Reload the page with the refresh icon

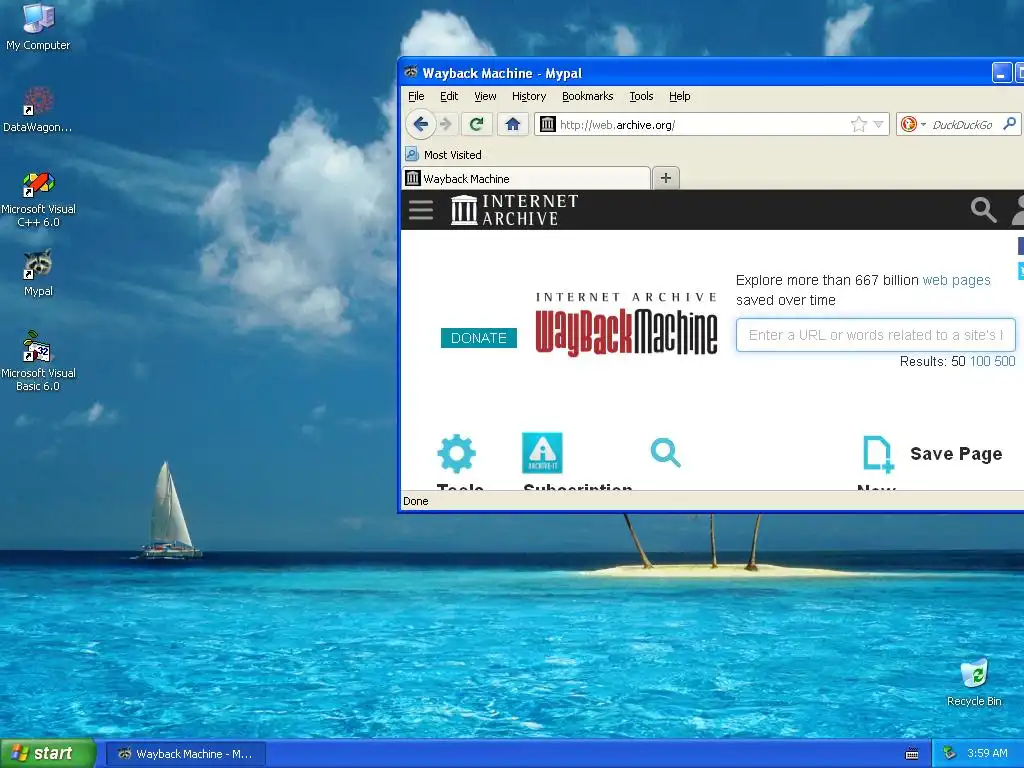(x=477, y=124)
